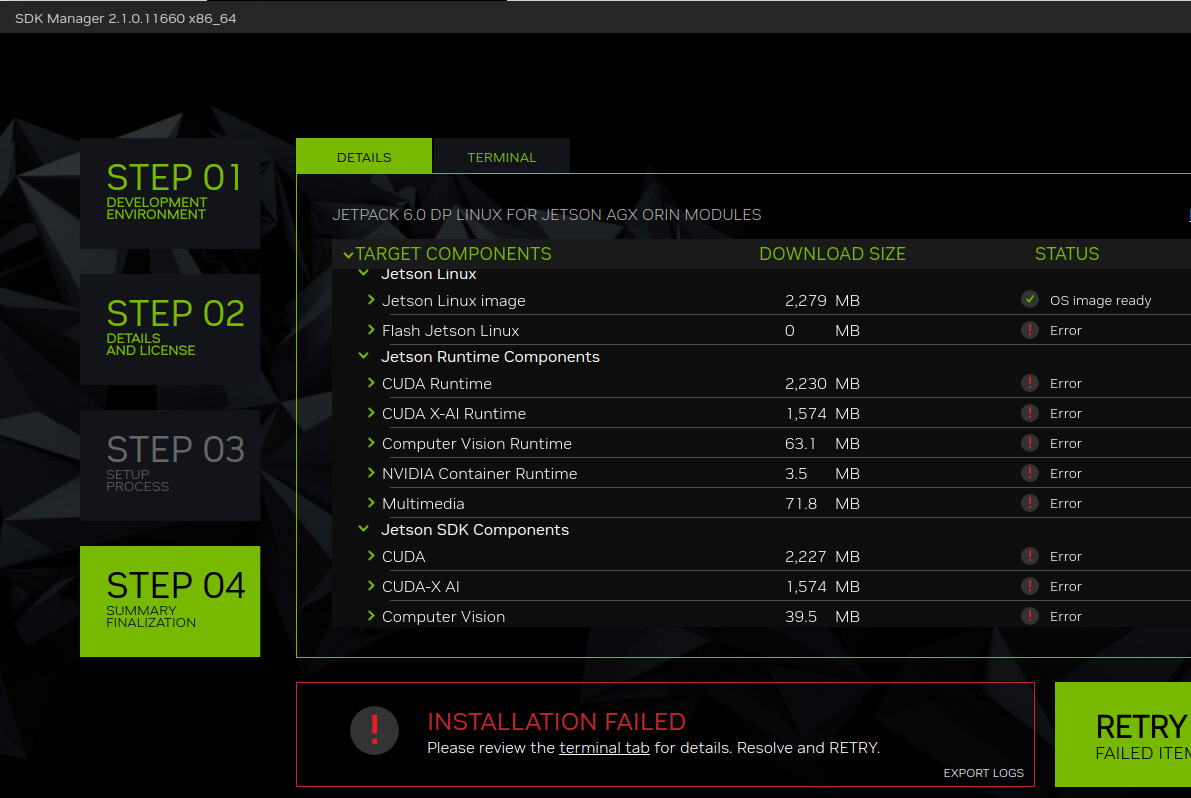Click the terminal tab hyperlink in the error message
This screenshot has width=1191, height=798.
[604, 747]
